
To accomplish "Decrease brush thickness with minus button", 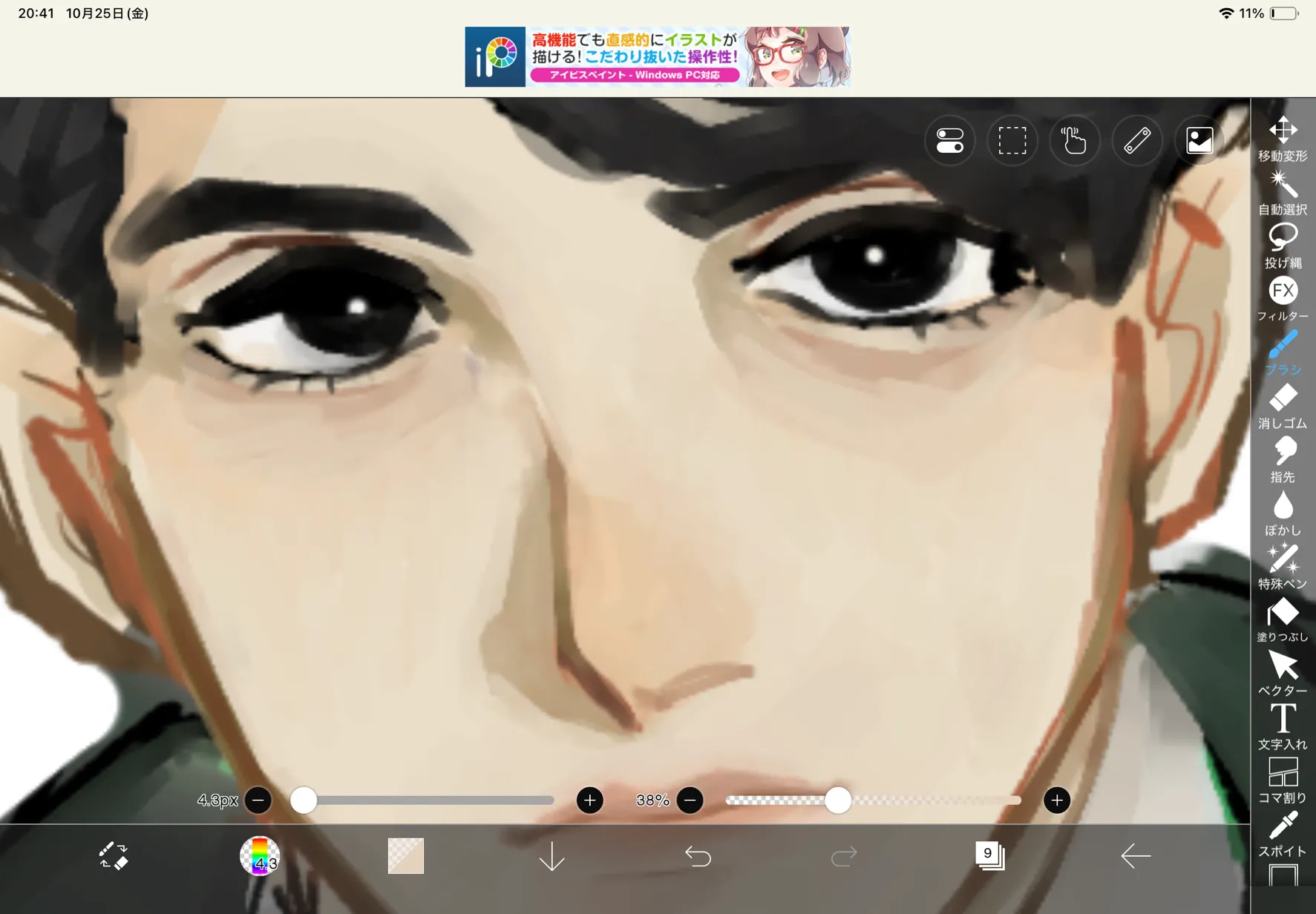I will [x=258, y=800].
